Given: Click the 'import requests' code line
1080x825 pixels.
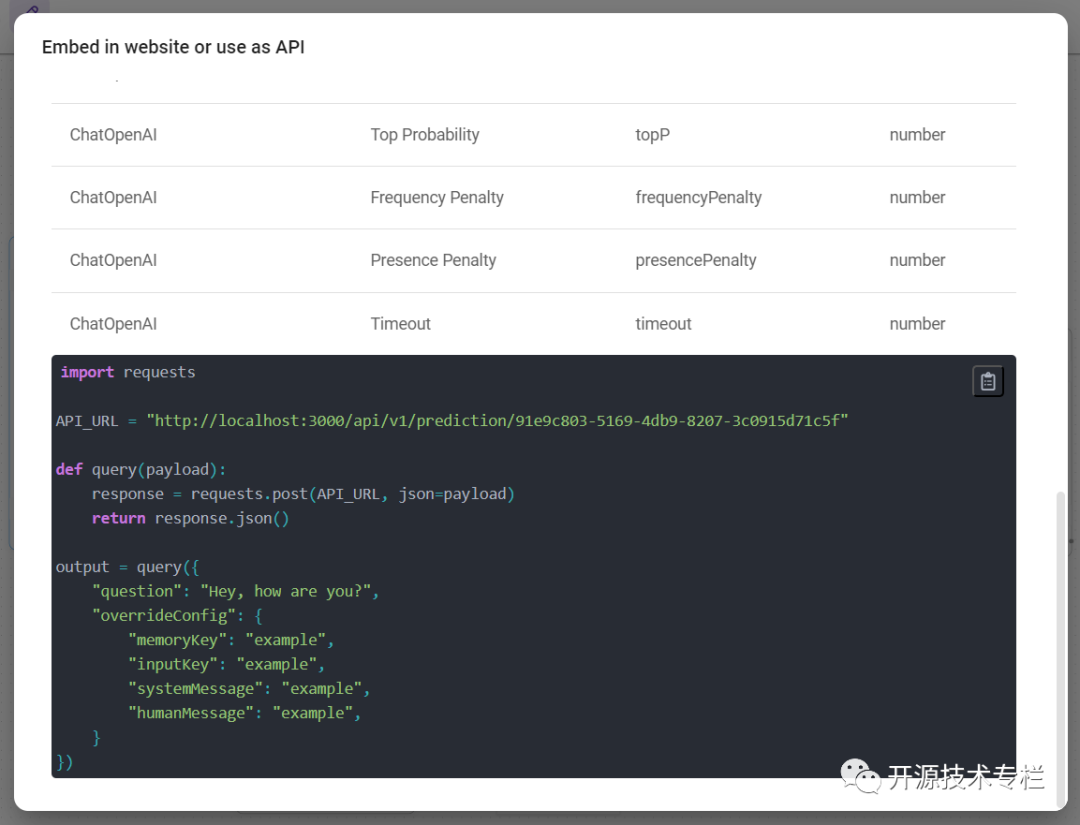Looking at the screenshot, I should 128,372.
